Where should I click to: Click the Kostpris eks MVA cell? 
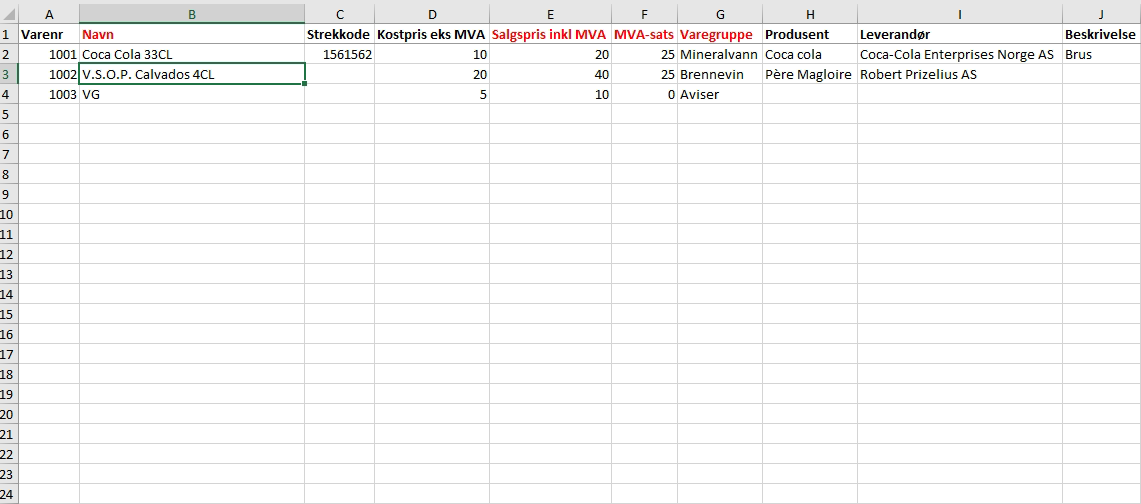tap(432, 34)
